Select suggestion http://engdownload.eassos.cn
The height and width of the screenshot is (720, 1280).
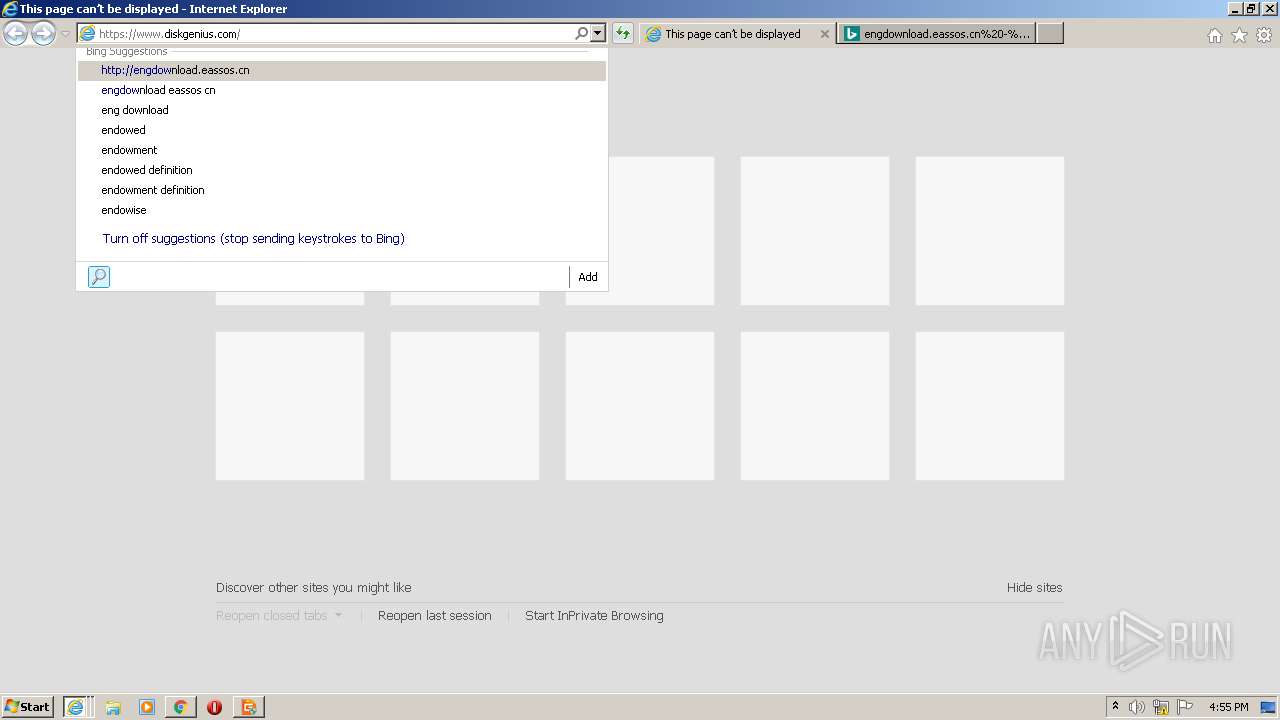pos(342,71)
